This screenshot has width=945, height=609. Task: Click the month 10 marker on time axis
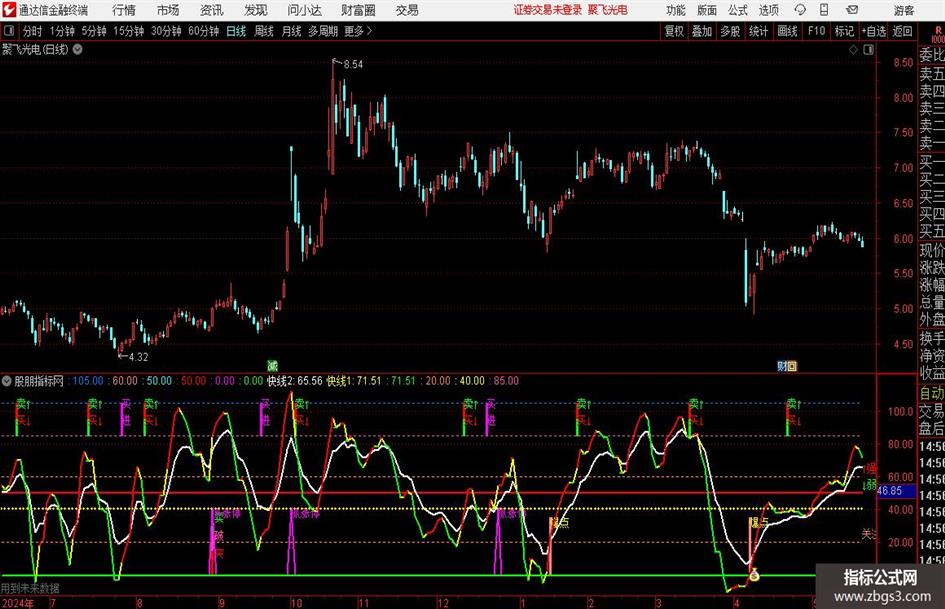point(296,603)
